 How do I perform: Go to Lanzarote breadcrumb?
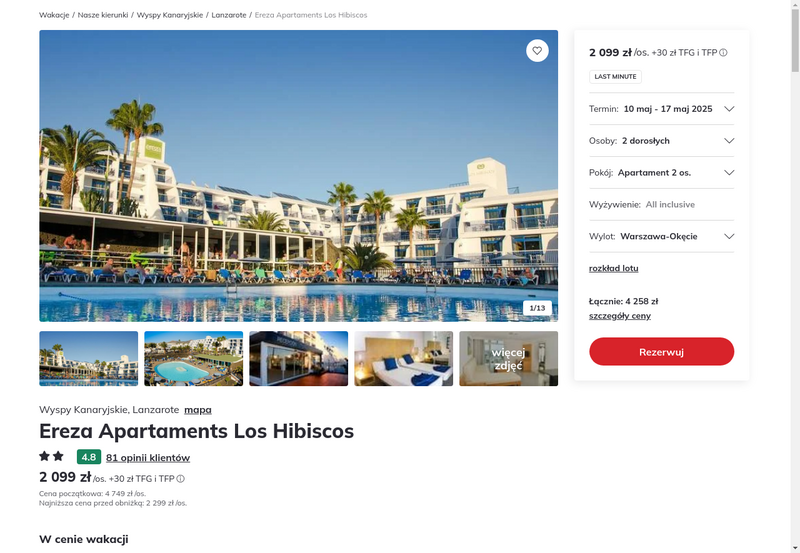pyautogui.click(x=229, y=15)
